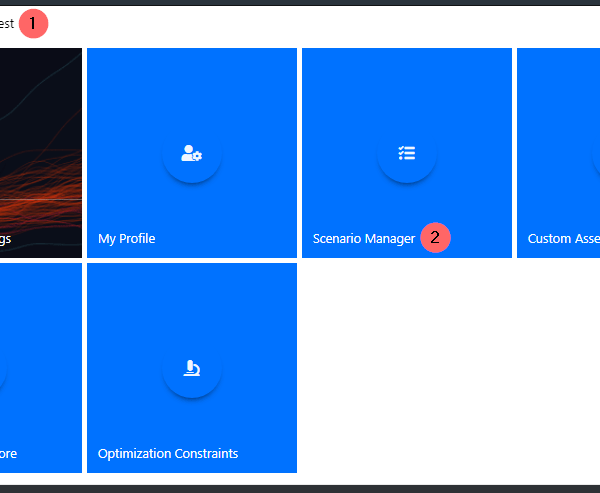Select the Optimization Constraints text label
This screenshot has width=600, height=493.
click(x=168, y=454)
